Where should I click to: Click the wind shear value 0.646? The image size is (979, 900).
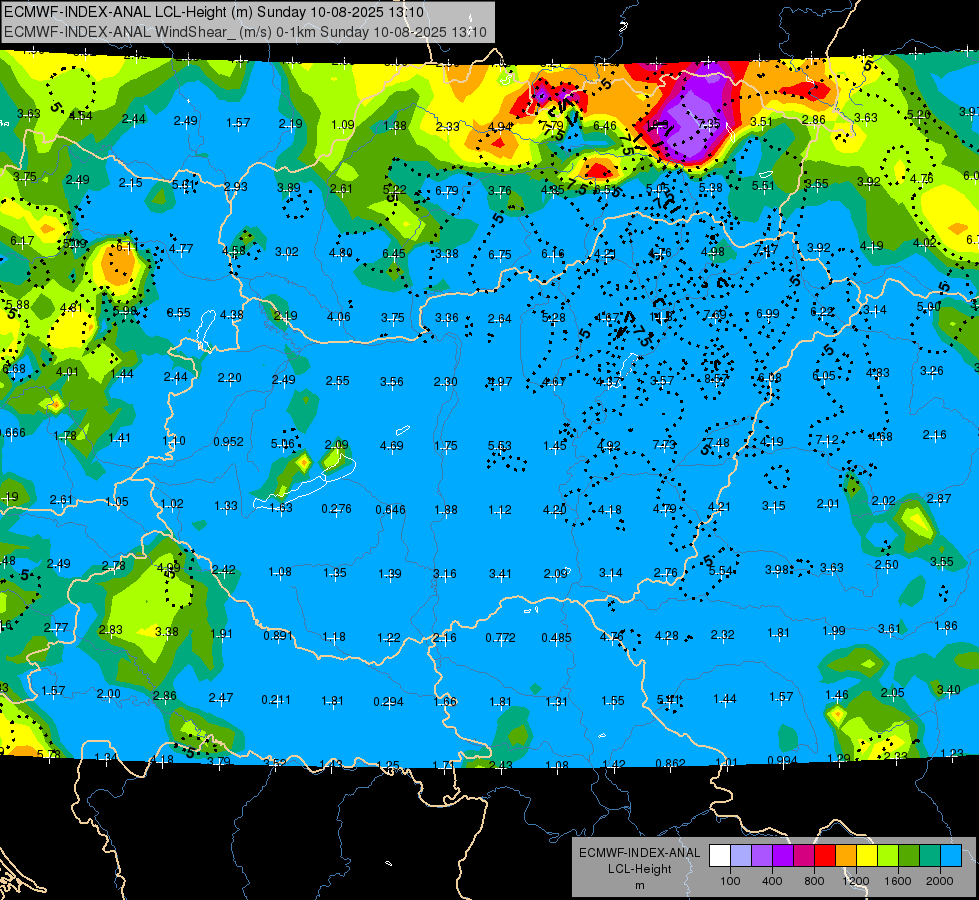(x=390, y=510)
